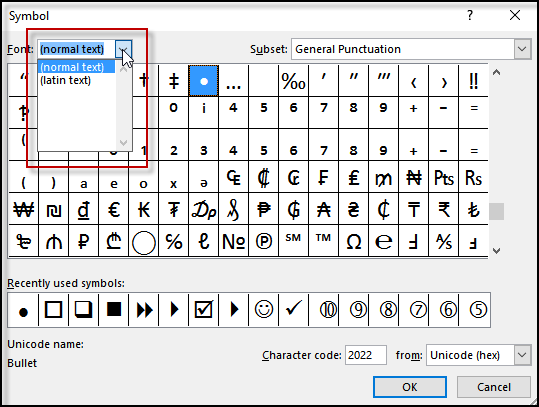
Task: Insert recent bullet symbol
Action: pos(23,310)
